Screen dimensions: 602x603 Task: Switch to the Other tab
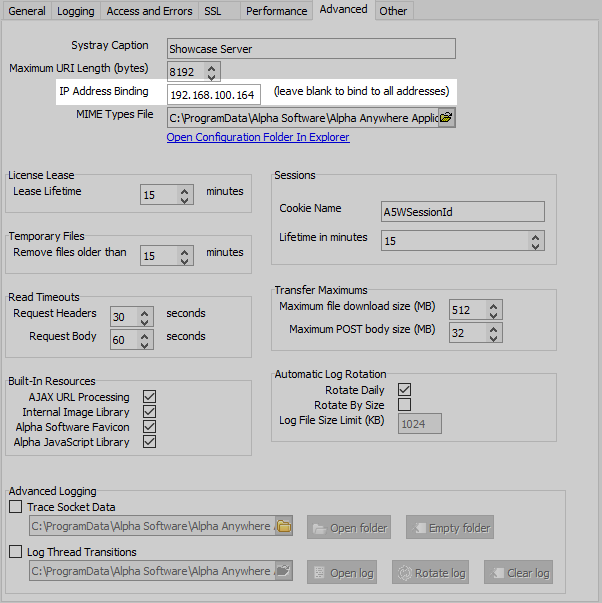[393, 11]
